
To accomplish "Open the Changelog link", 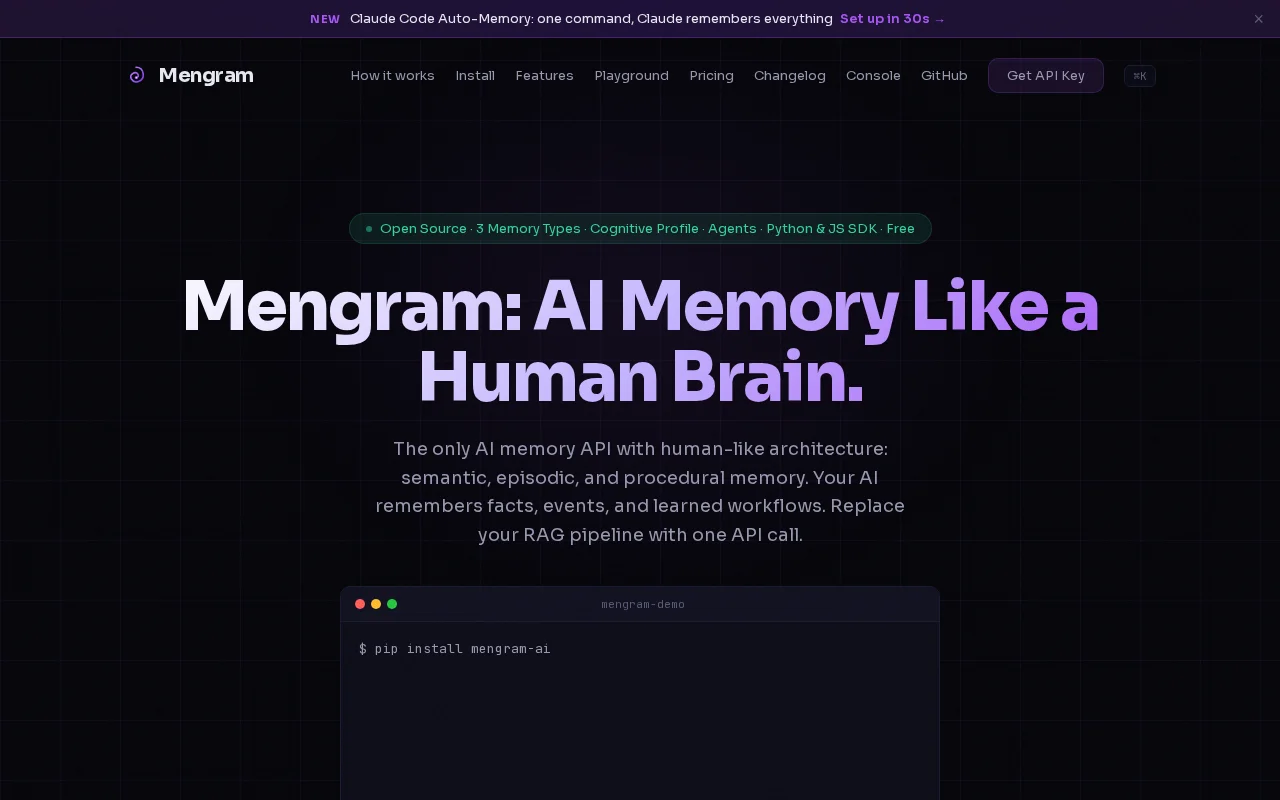I will click(789, 76).
